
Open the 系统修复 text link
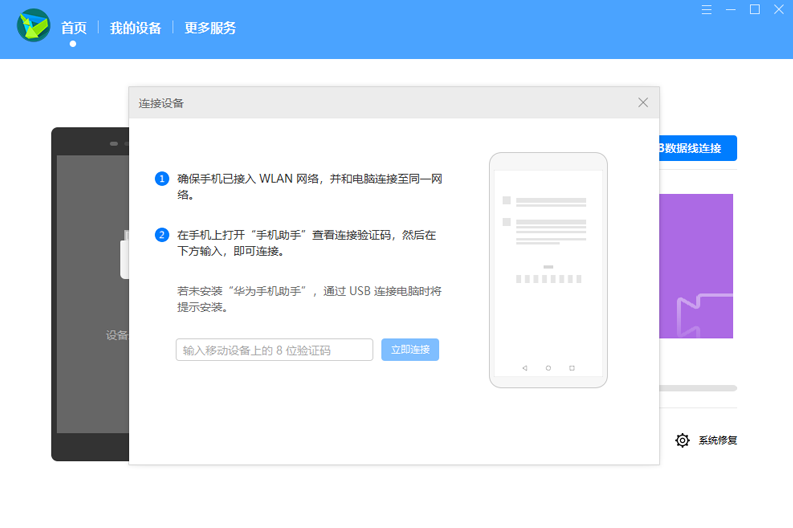(718, 440)
